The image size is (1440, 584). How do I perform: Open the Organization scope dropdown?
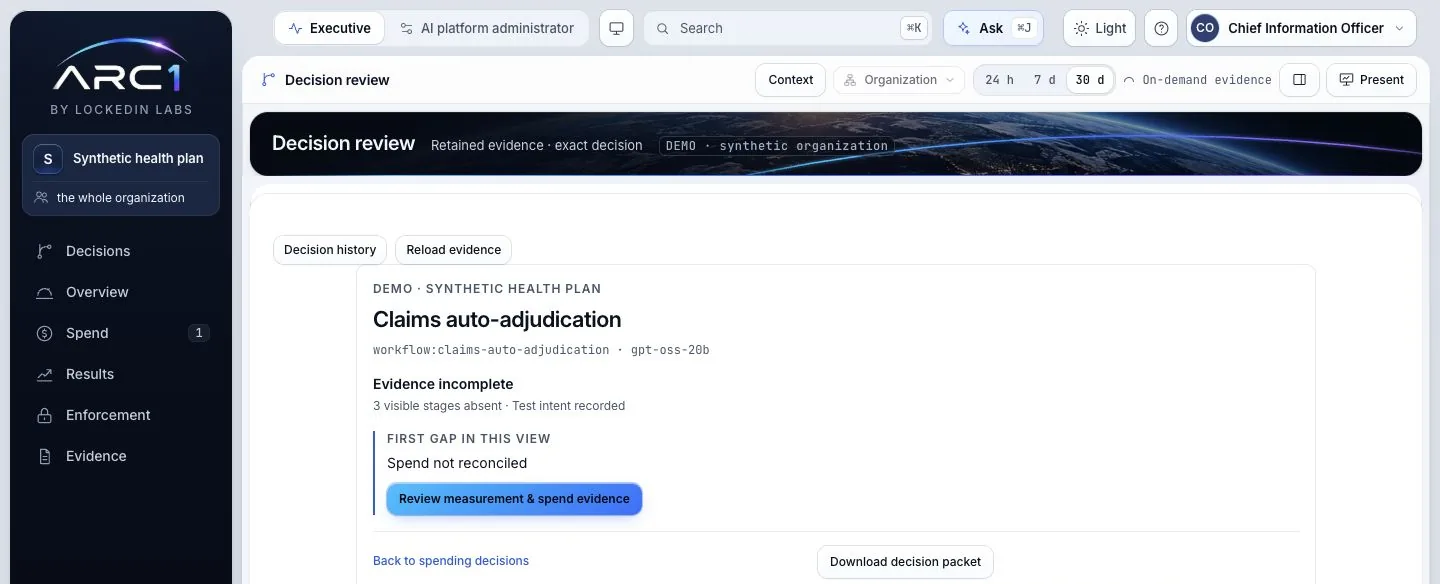(899, 80)
